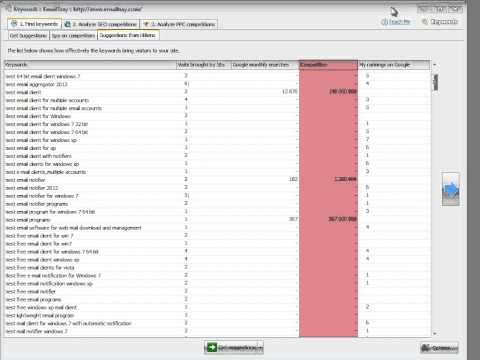This screenshot has width=480, height=360.
Task: Select row 'best free email client for windows 7 64 bit'
Action: click(217, 252)
